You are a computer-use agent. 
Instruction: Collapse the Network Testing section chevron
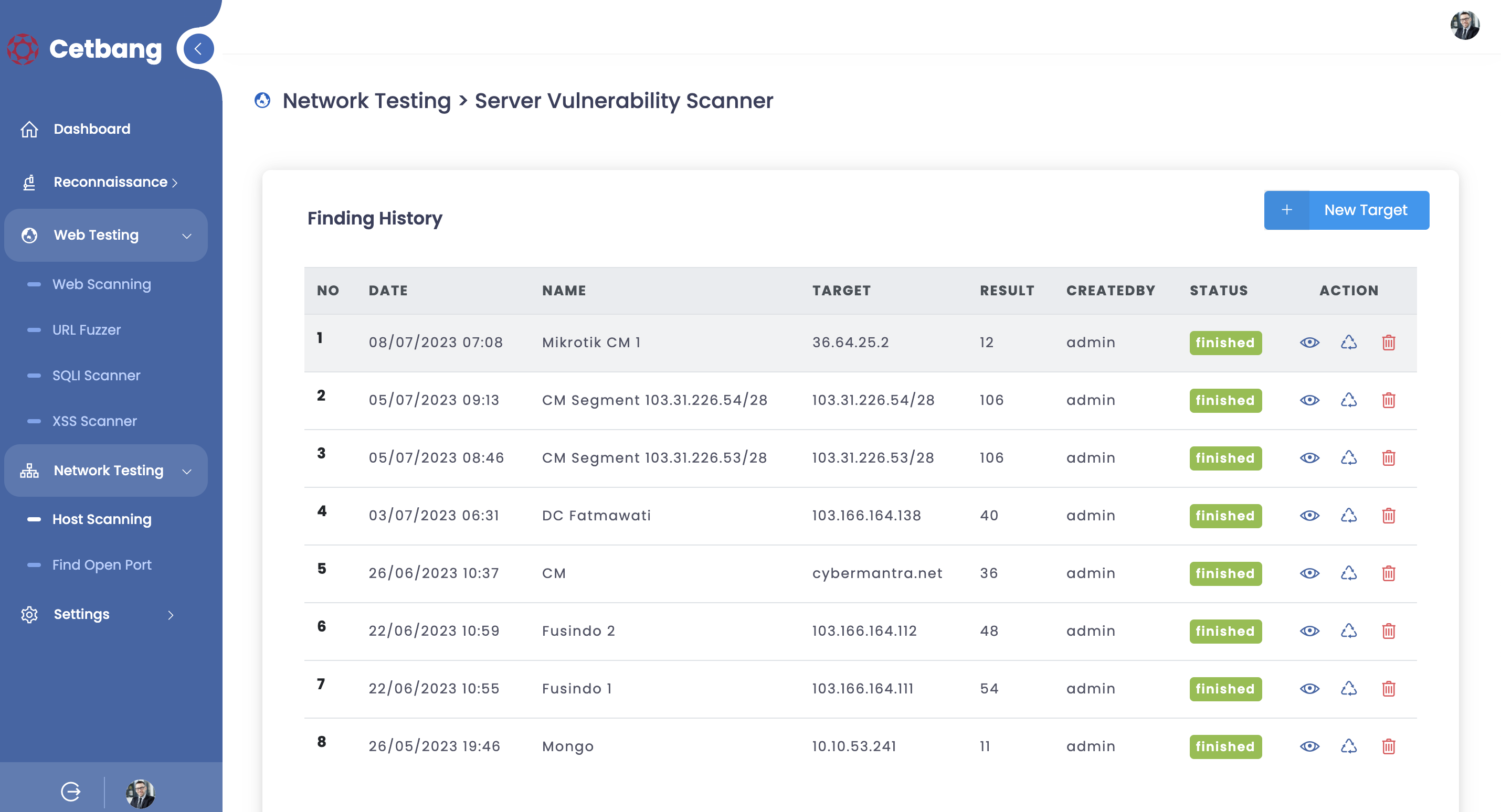click(x=186, y=471)
